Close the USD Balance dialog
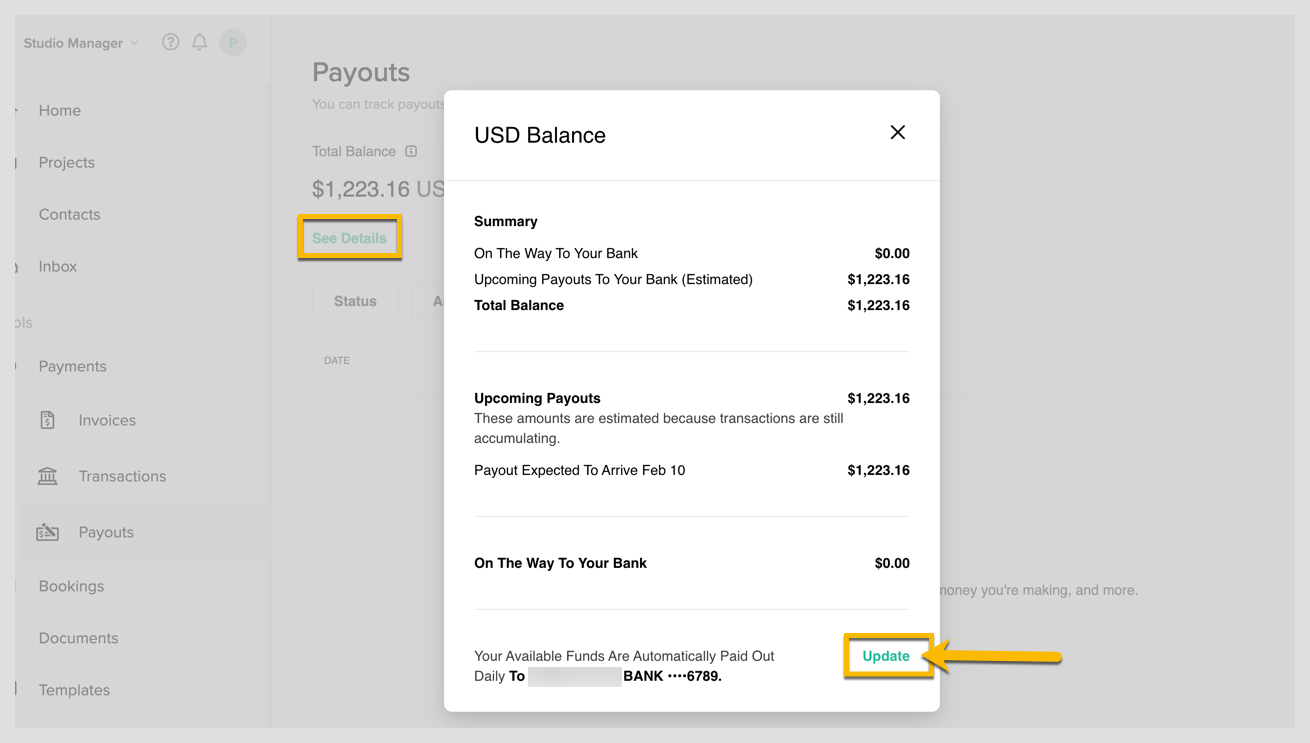Image resolution: width=1310 pixels, height=743 pixels. (x=898, y=132)
